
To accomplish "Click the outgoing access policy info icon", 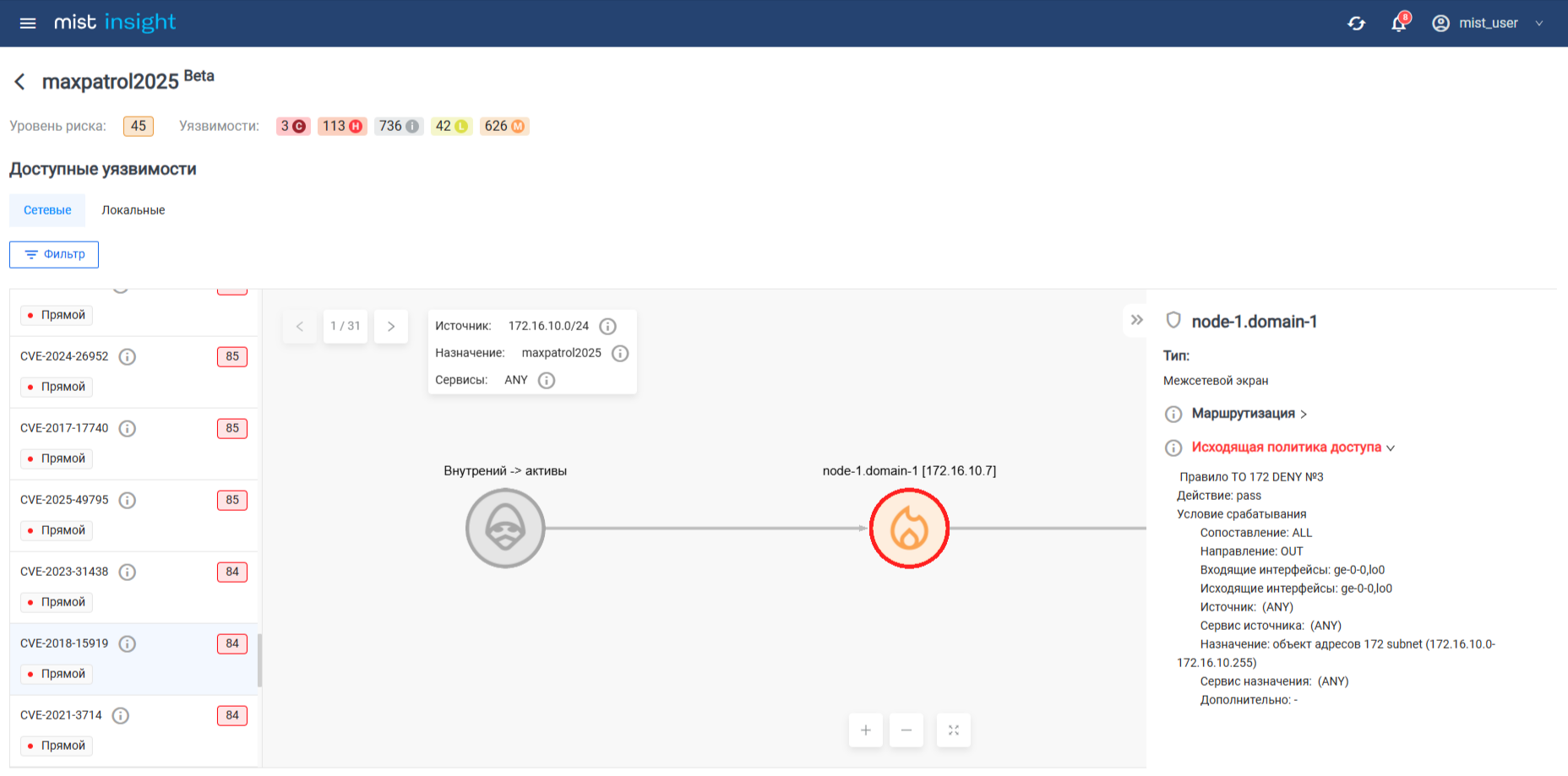I will 1173,448.
